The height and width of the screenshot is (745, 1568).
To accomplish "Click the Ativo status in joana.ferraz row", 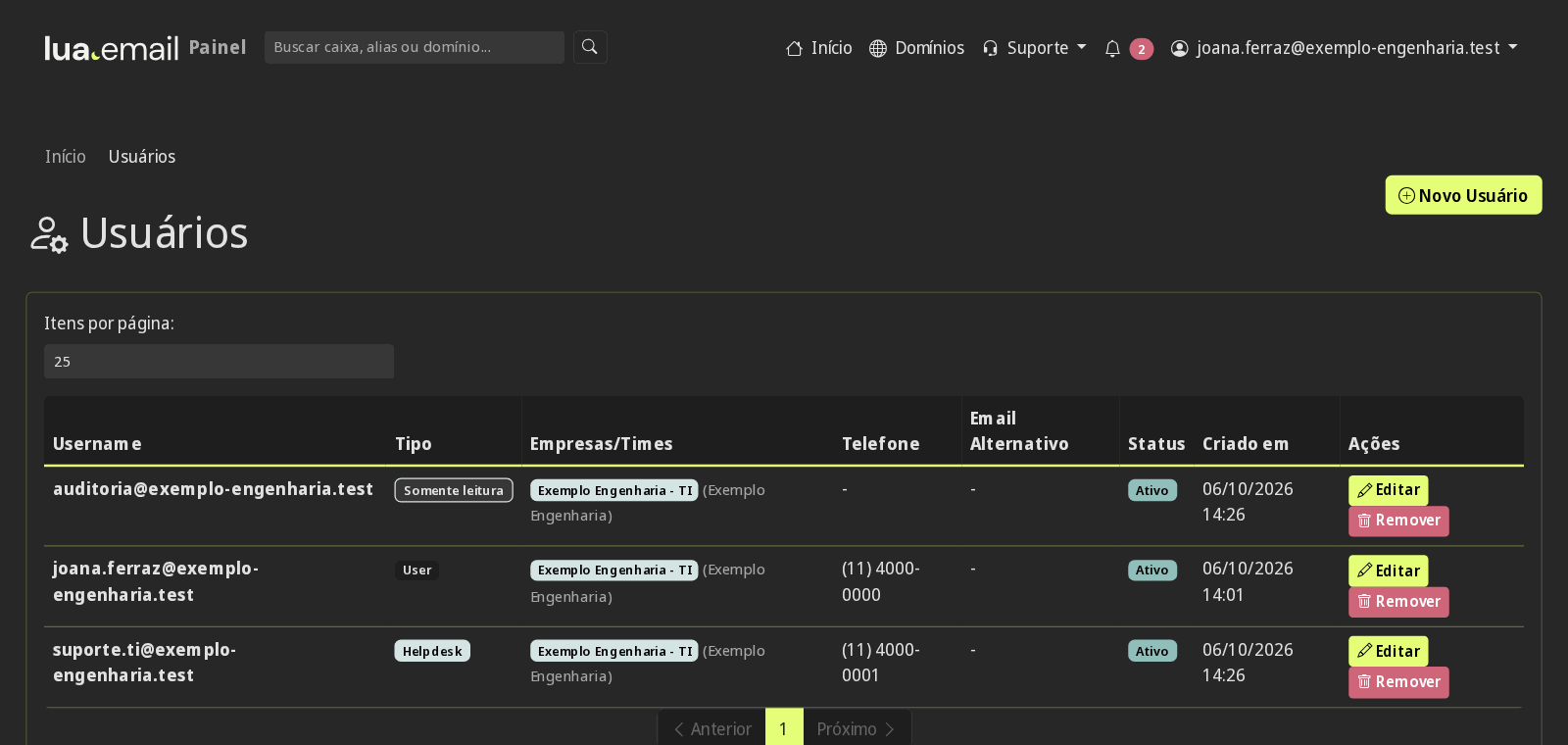I will click(1152, 571).
